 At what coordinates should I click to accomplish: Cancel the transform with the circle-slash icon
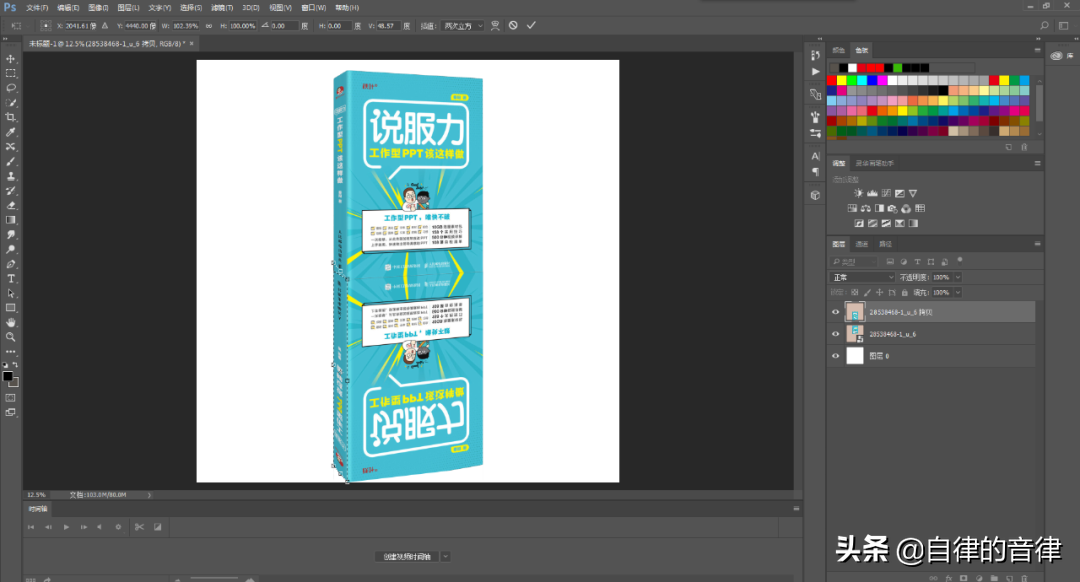513,25
